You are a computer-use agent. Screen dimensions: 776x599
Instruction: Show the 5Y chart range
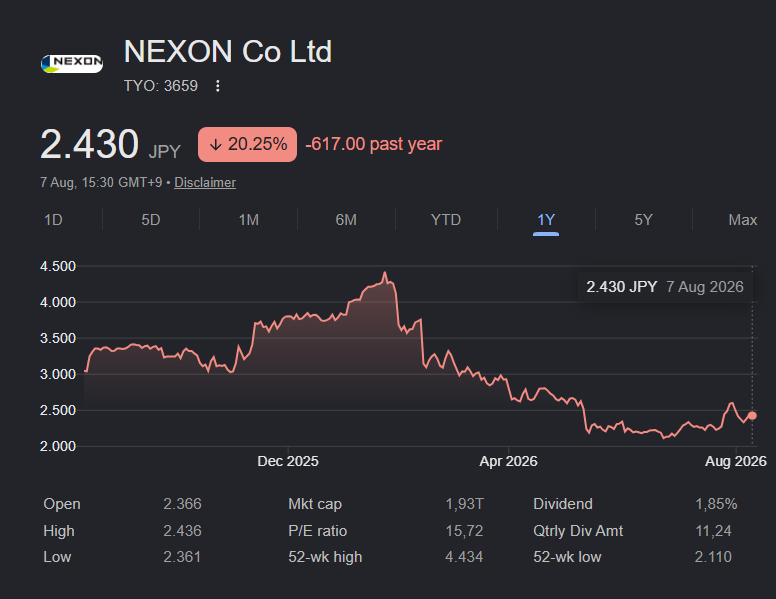click(x=643, y=220)
